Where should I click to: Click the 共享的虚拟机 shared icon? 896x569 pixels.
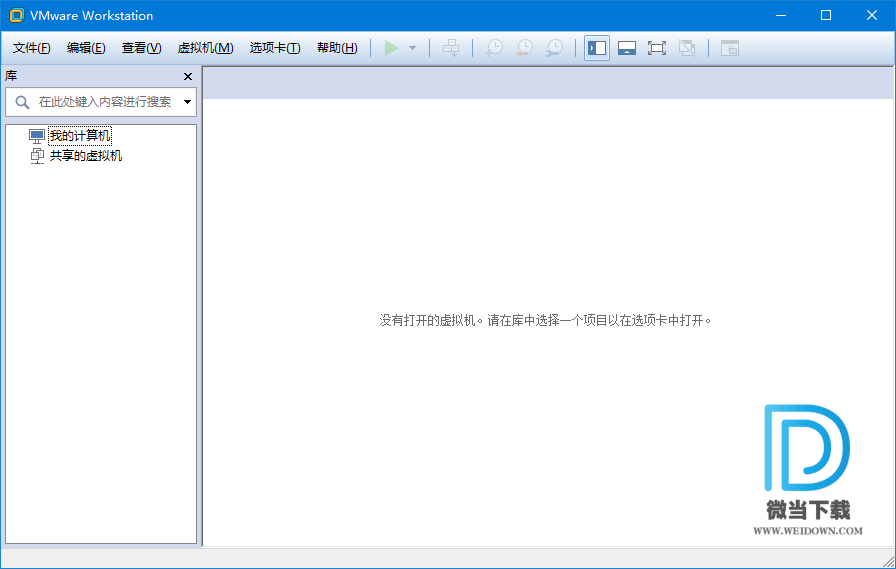click(37, 155)
